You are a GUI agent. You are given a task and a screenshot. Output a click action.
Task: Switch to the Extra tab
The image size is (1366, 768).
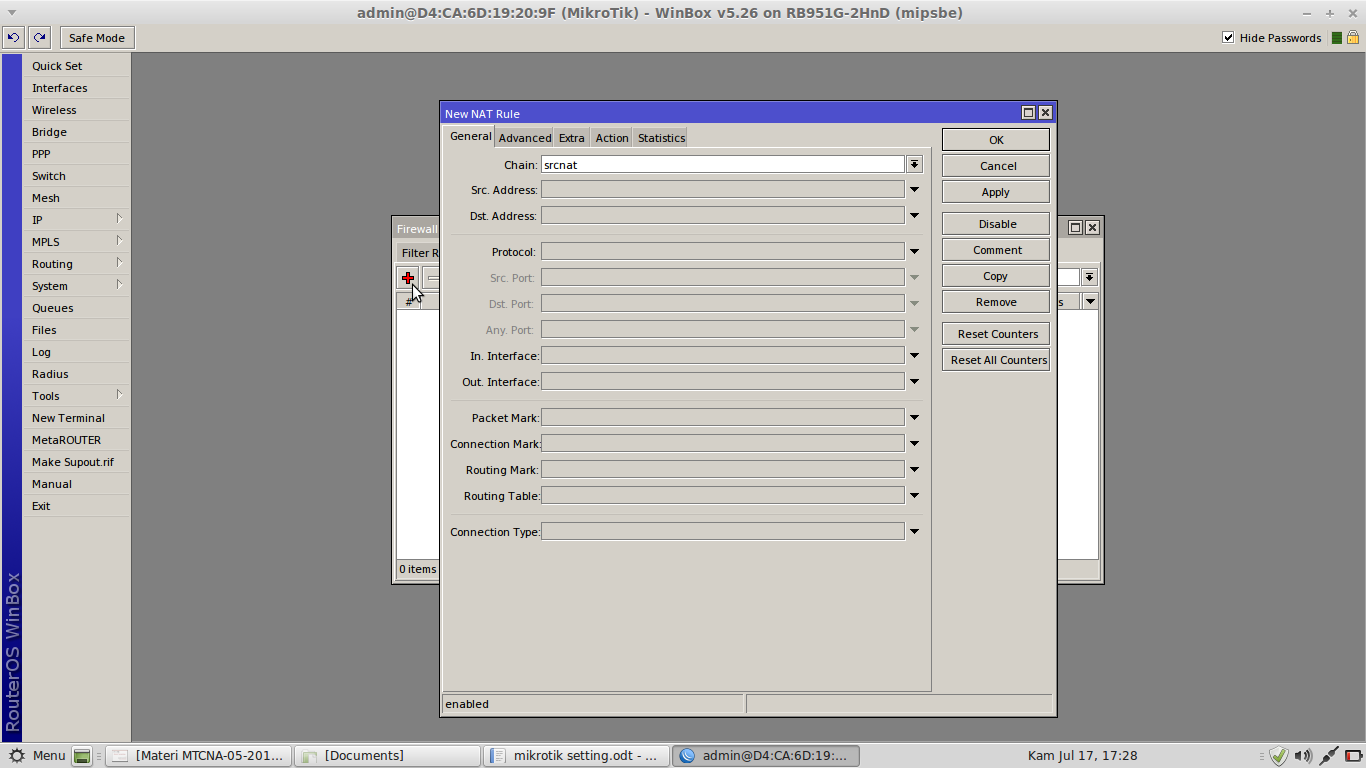[572, 138]
